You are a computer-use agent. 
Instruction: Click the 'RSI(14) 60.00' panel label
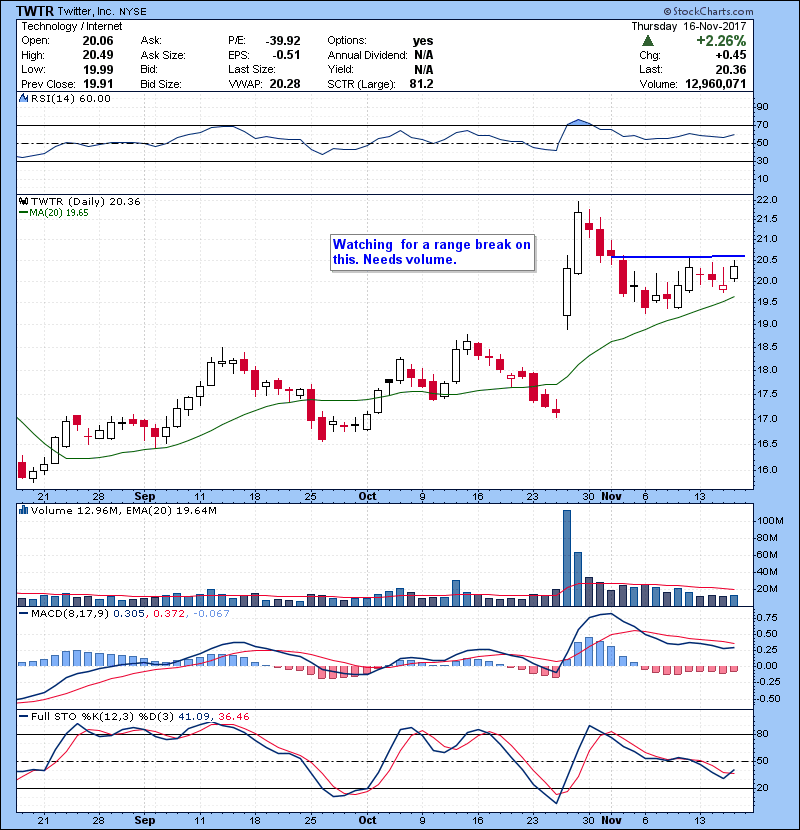coord(71,98)
